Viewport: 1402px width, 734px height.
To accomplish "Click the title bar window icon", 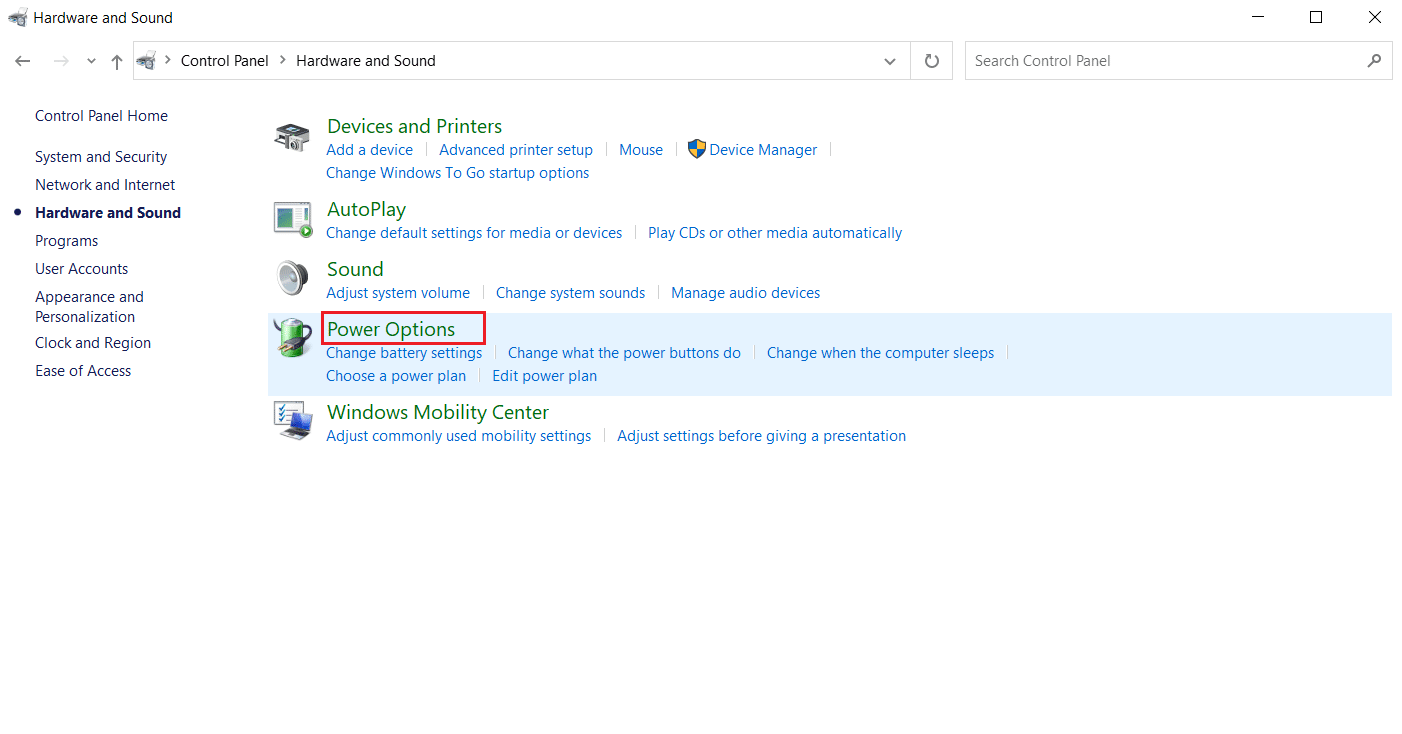I will pos(17,17).
